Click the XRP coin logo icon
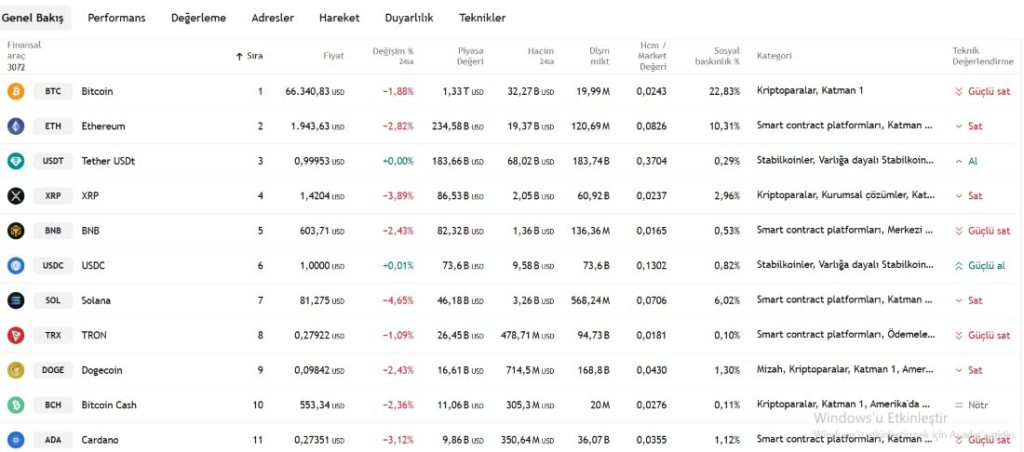This screenshot has width=1024, height=452. [16, 196]
